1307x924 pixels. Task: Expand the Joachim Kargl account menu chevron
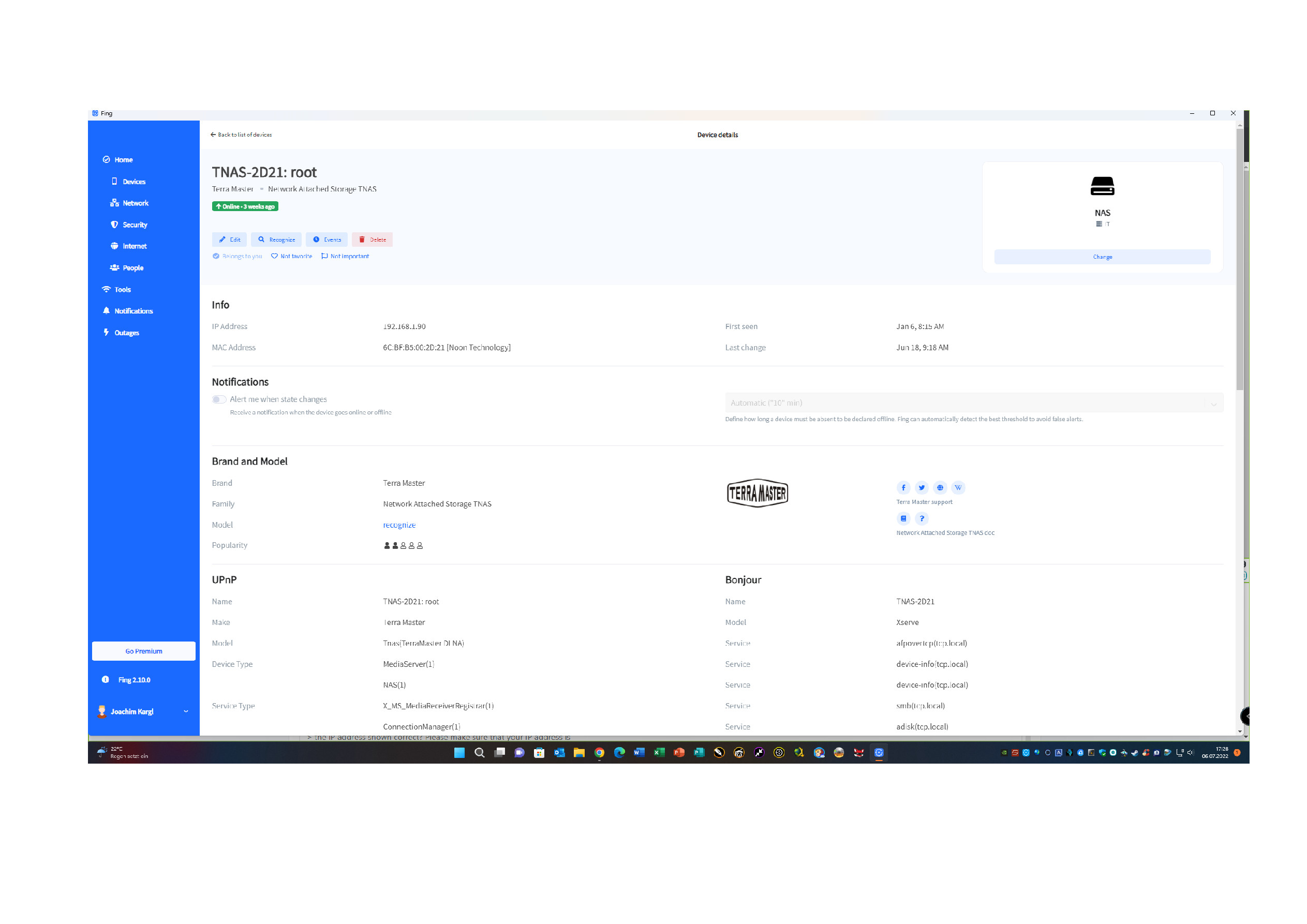[186, 711]
